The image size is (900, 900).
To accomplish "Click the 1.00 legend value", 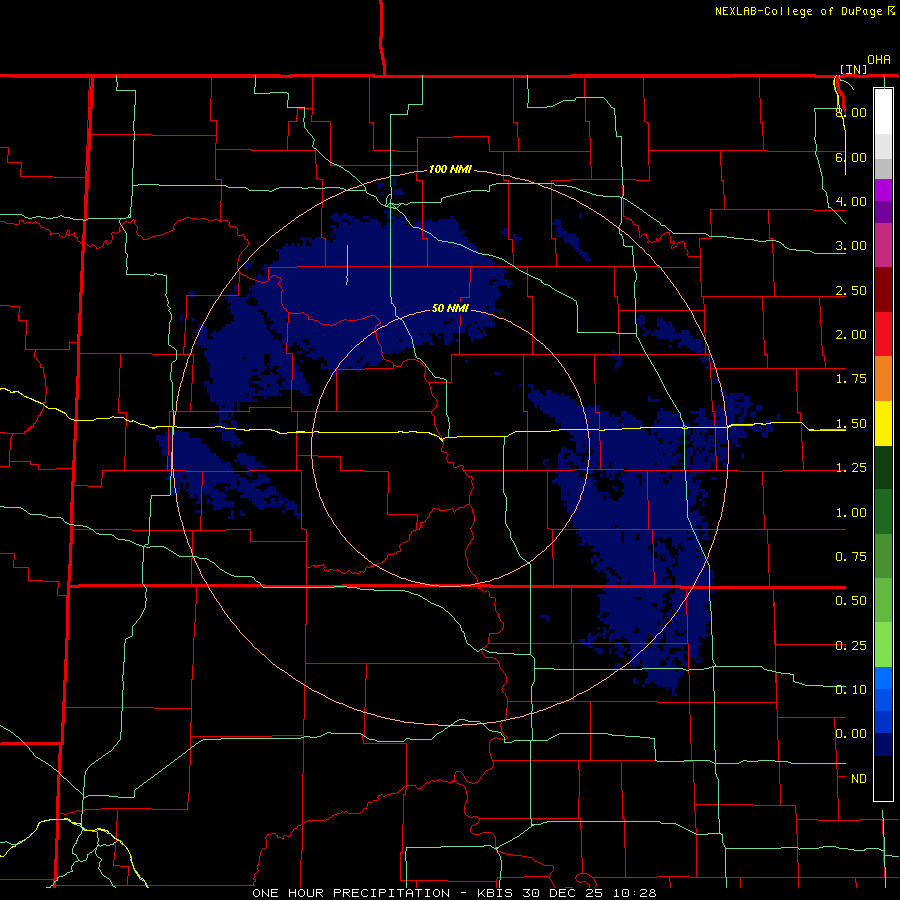I will (x=851, y=513).
